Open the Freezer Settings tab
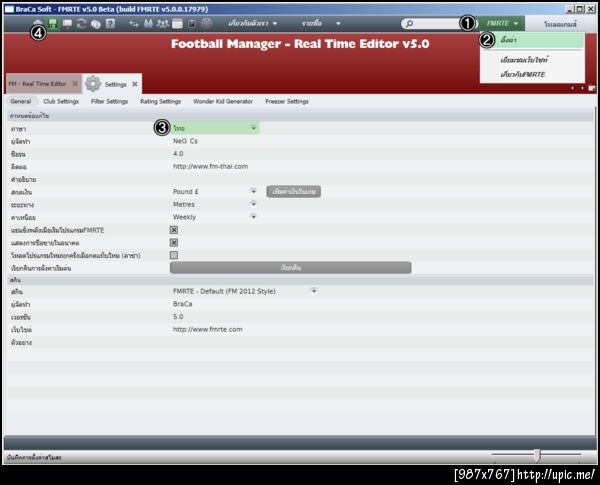This screenshot has width=600, height=485. [287, 101]
